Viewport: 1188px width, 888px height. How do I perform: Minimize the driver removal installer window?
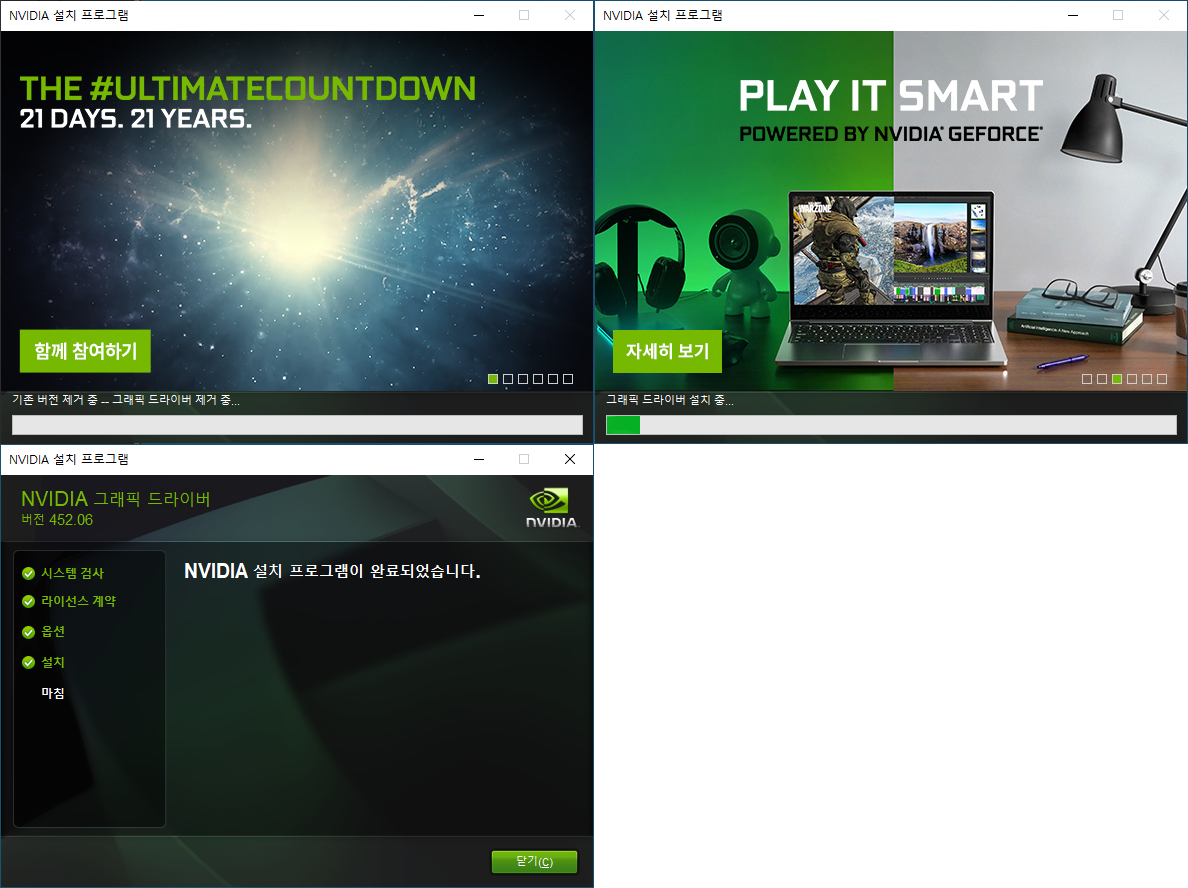(x=479, y=15)
